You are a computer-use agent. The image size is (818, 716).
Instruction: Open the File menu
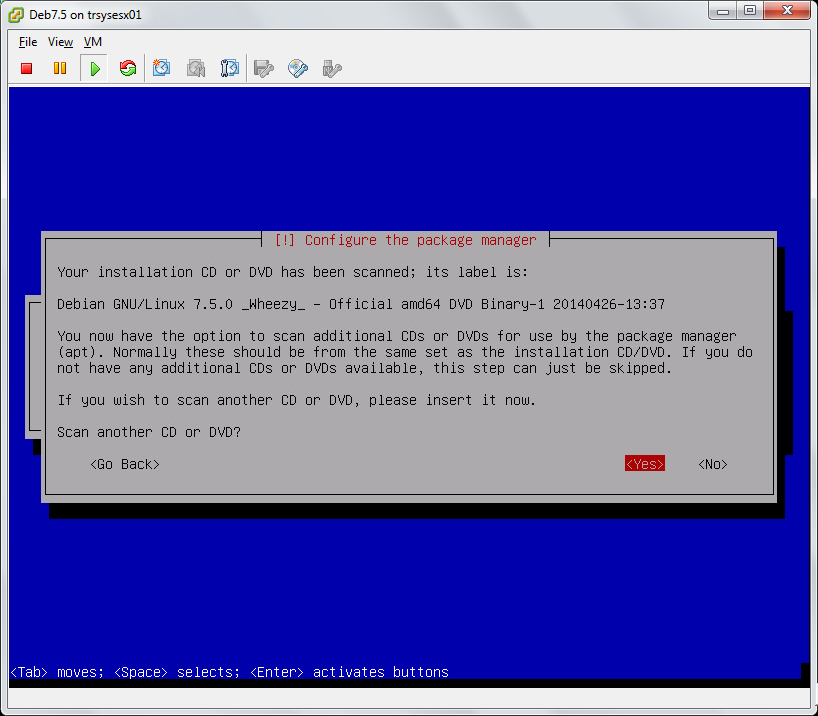(x=28, y=42)
